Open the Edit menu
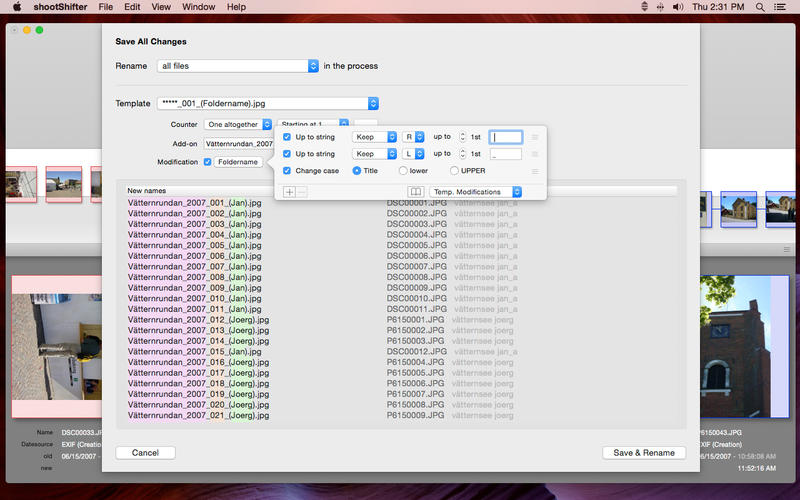 (x=132, y=7)
